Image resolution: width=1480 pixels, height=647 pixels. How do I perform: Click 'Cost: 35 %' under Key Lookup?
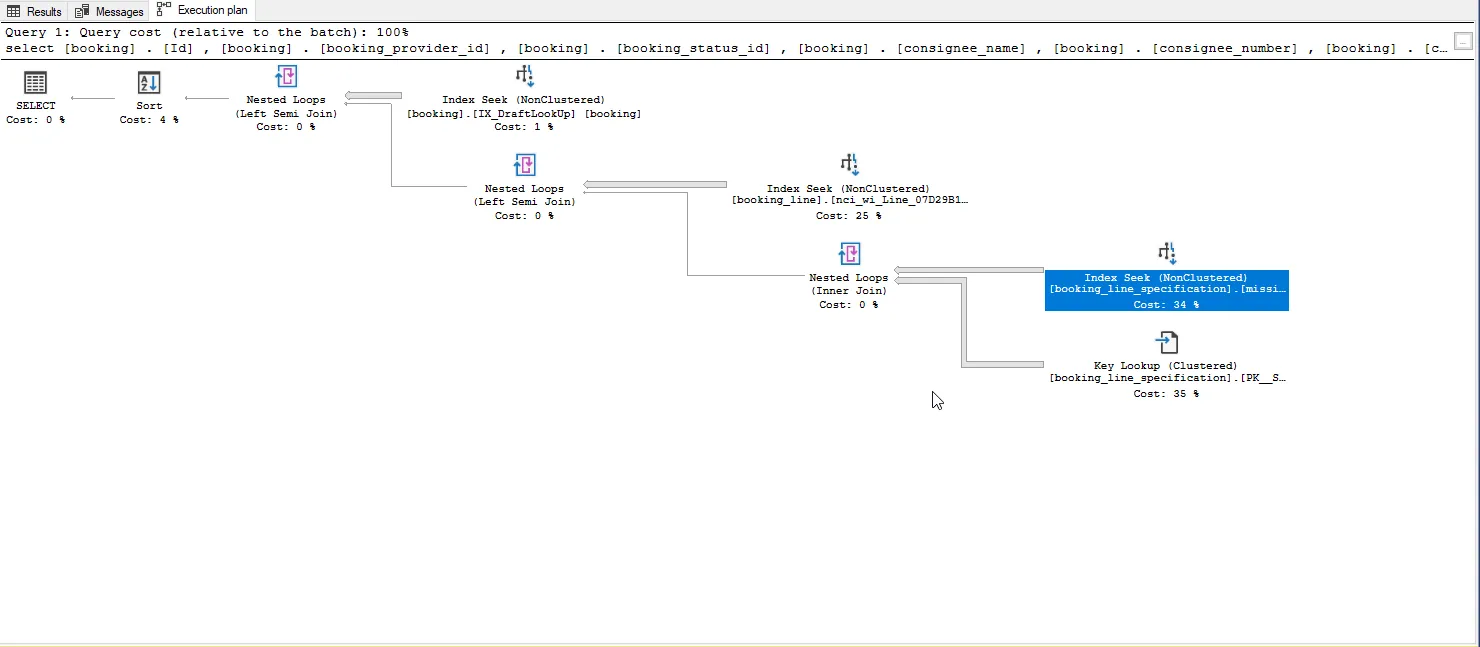(x=1166, y=394)
